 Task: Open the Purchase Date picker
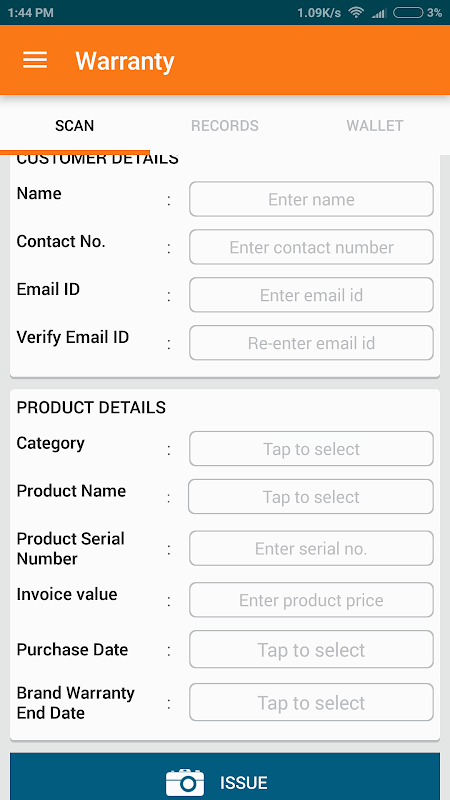pos(311,649)
